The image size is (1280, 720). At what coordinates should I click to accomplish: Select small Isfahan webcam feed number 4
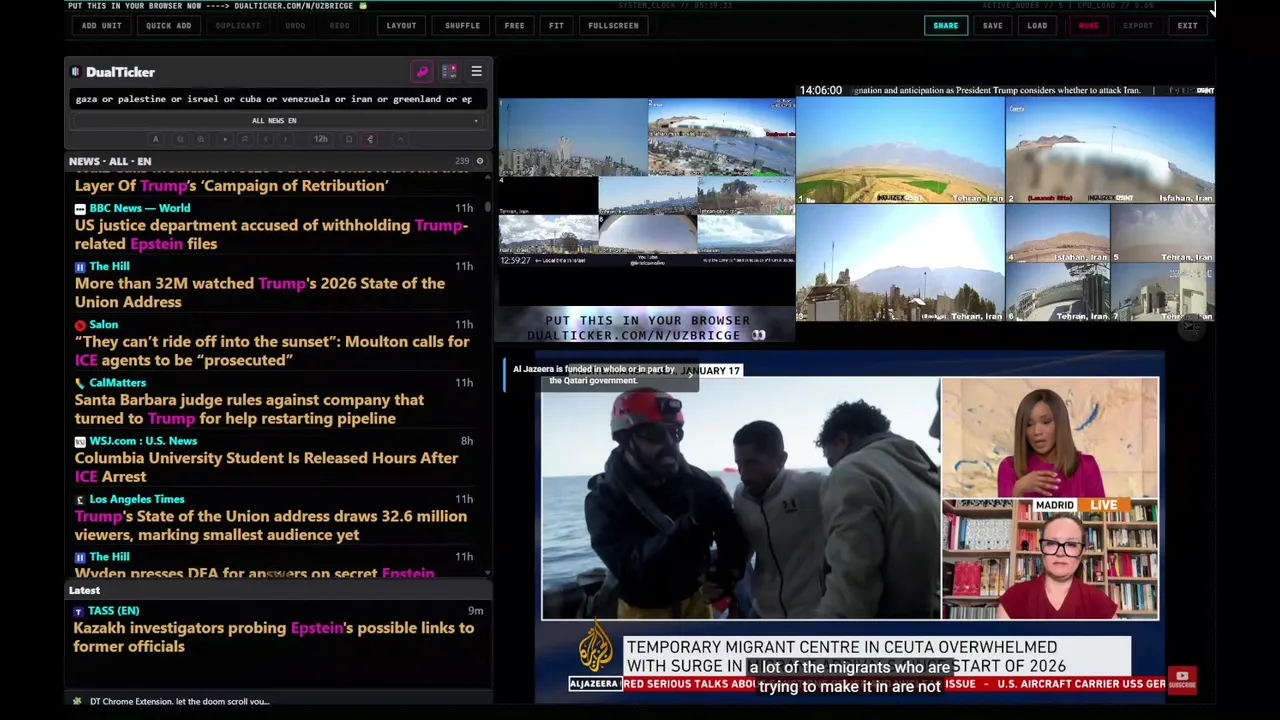[x=1057, y=234]
